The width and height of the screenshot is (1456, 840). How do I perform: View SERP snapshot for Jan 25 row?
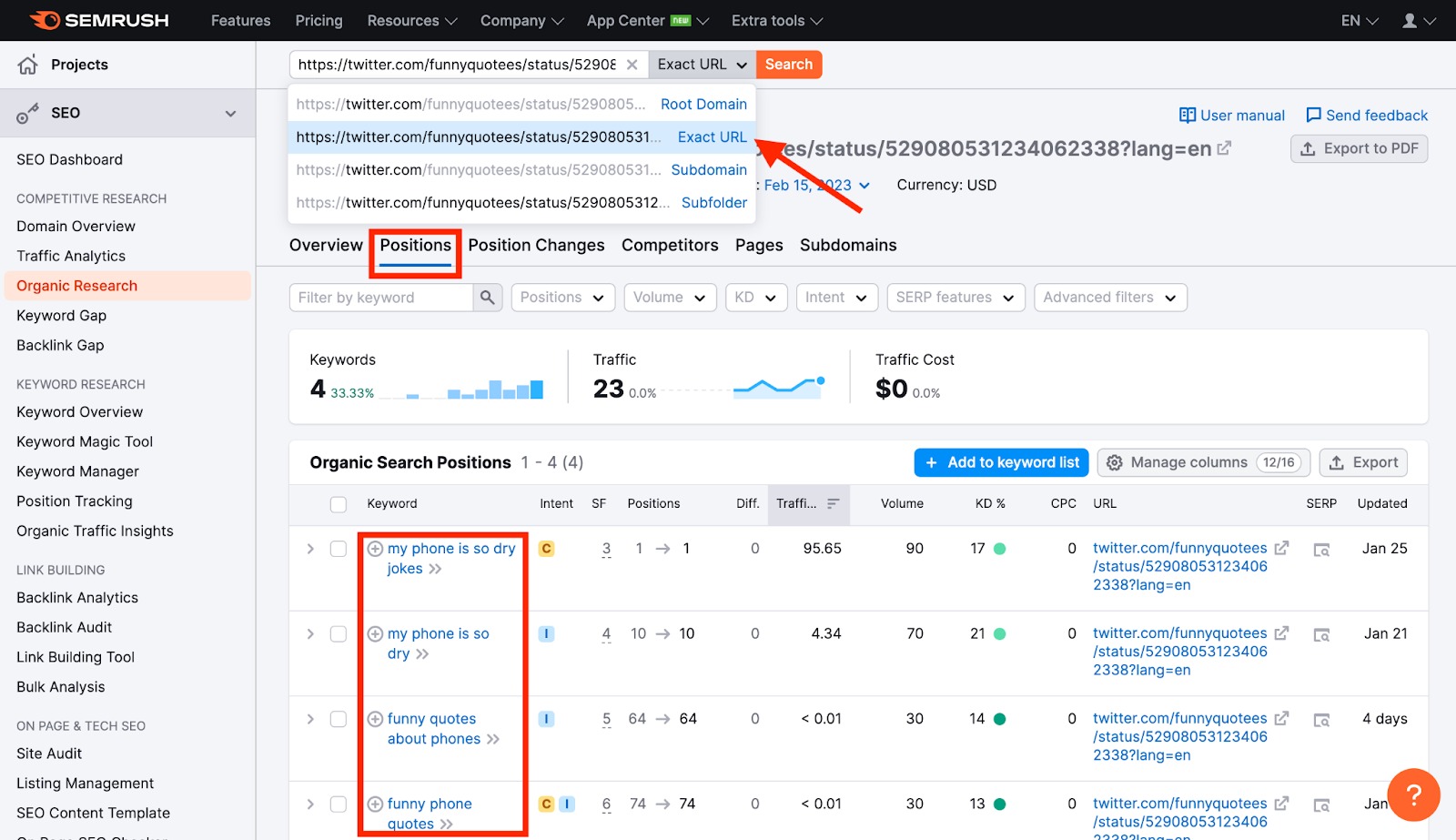[1322, 549]
